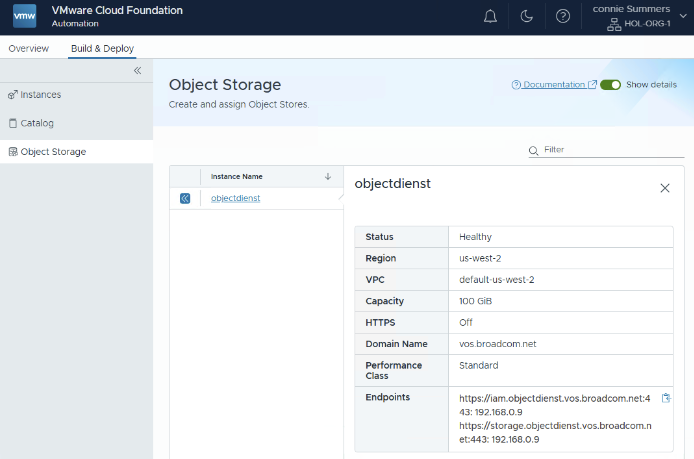694x459 pixels.
Task: Collapse the objectdienst row details
Action: (185, 198)
